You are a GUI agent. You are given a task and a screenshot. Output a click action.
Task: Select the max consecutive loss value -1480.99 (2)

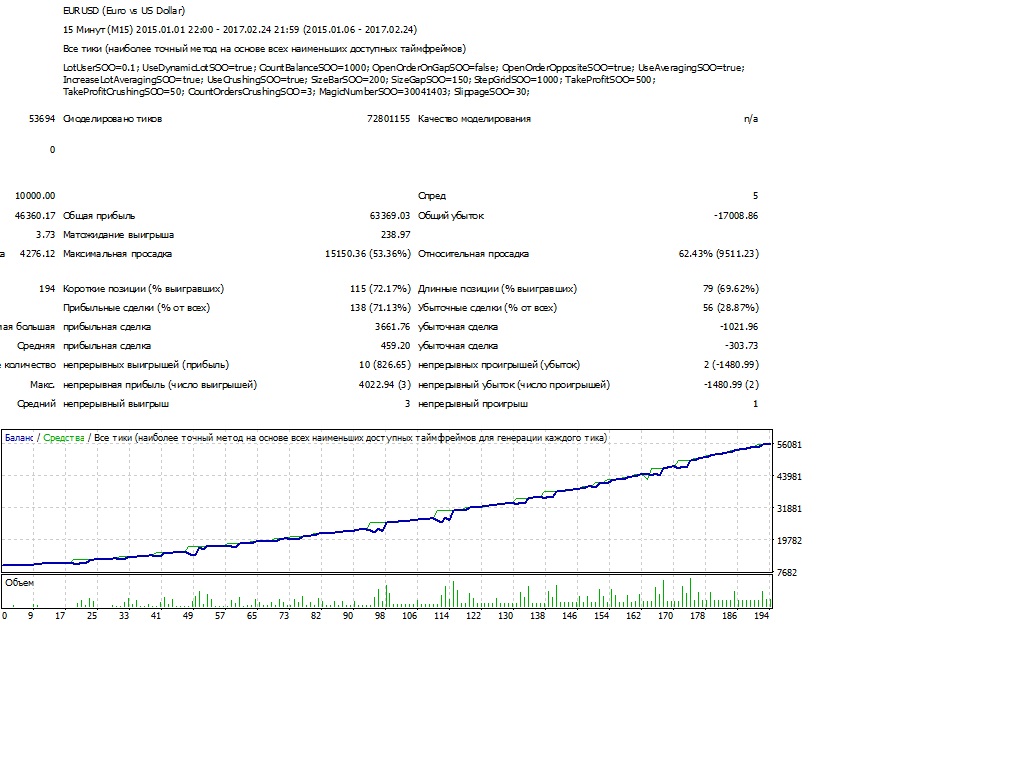pos(731,385)
